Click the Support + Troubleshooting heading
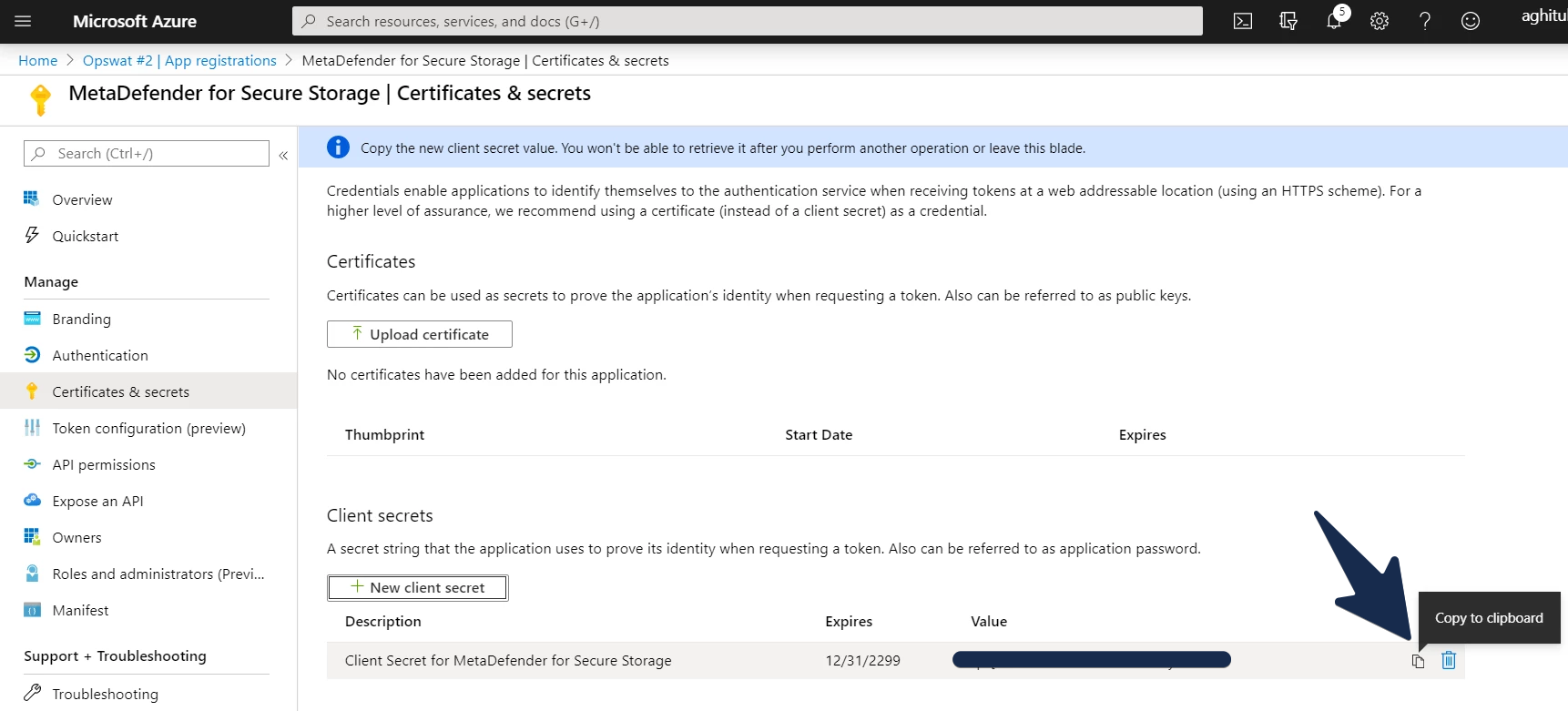Viewport: 1568px width, 711px height. point(115,655)
